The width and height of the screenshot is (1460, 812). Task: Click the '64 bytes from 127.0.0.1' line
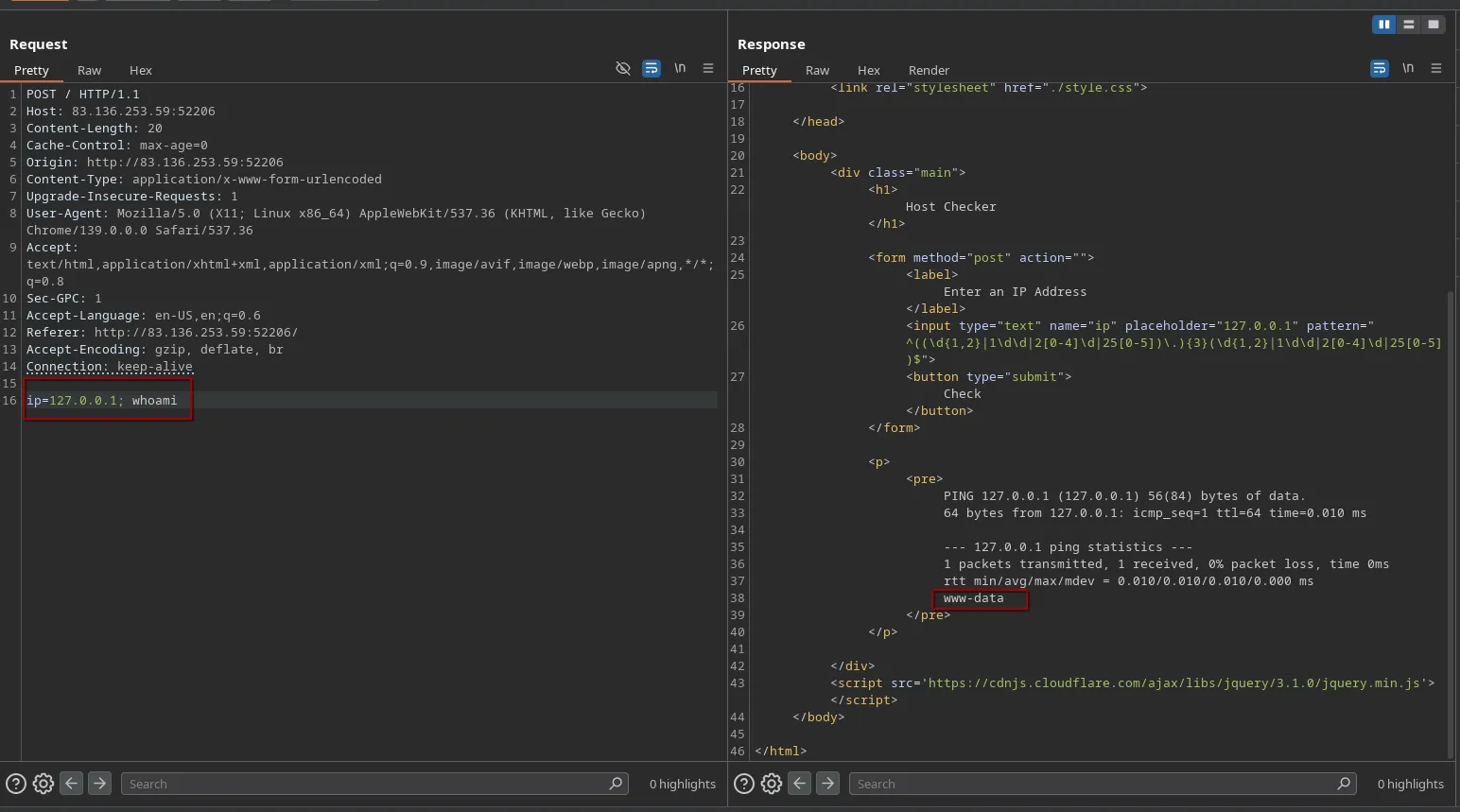[x=1155, y=513]
